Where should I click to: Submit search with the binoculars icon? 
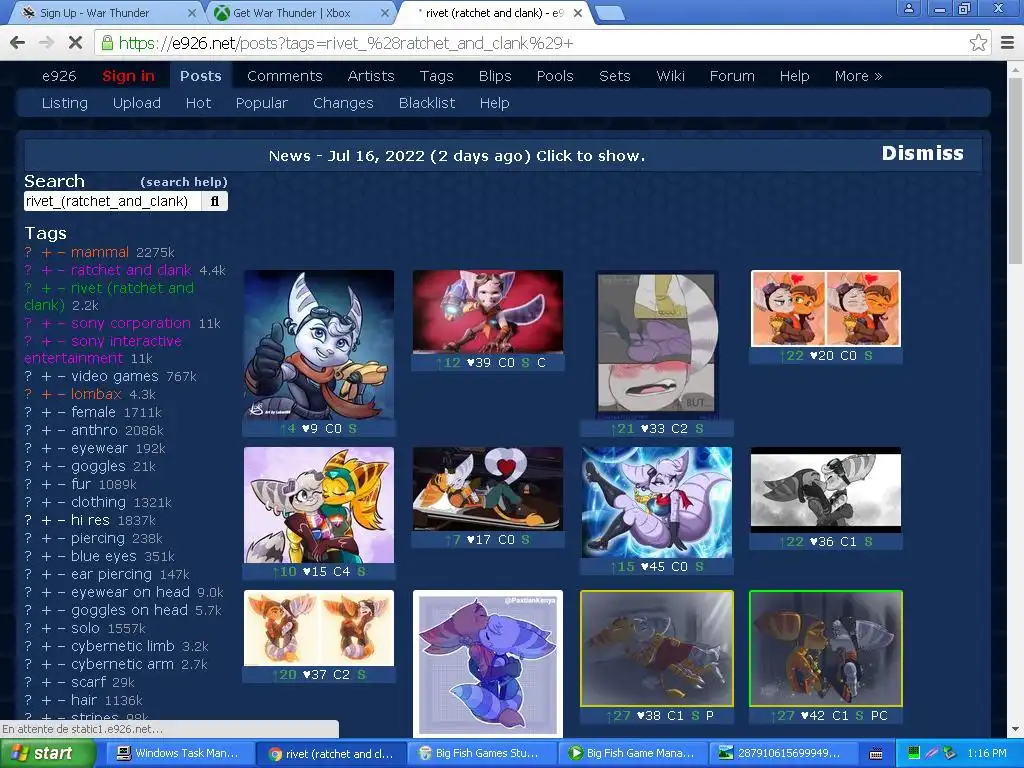click(215, 201)
